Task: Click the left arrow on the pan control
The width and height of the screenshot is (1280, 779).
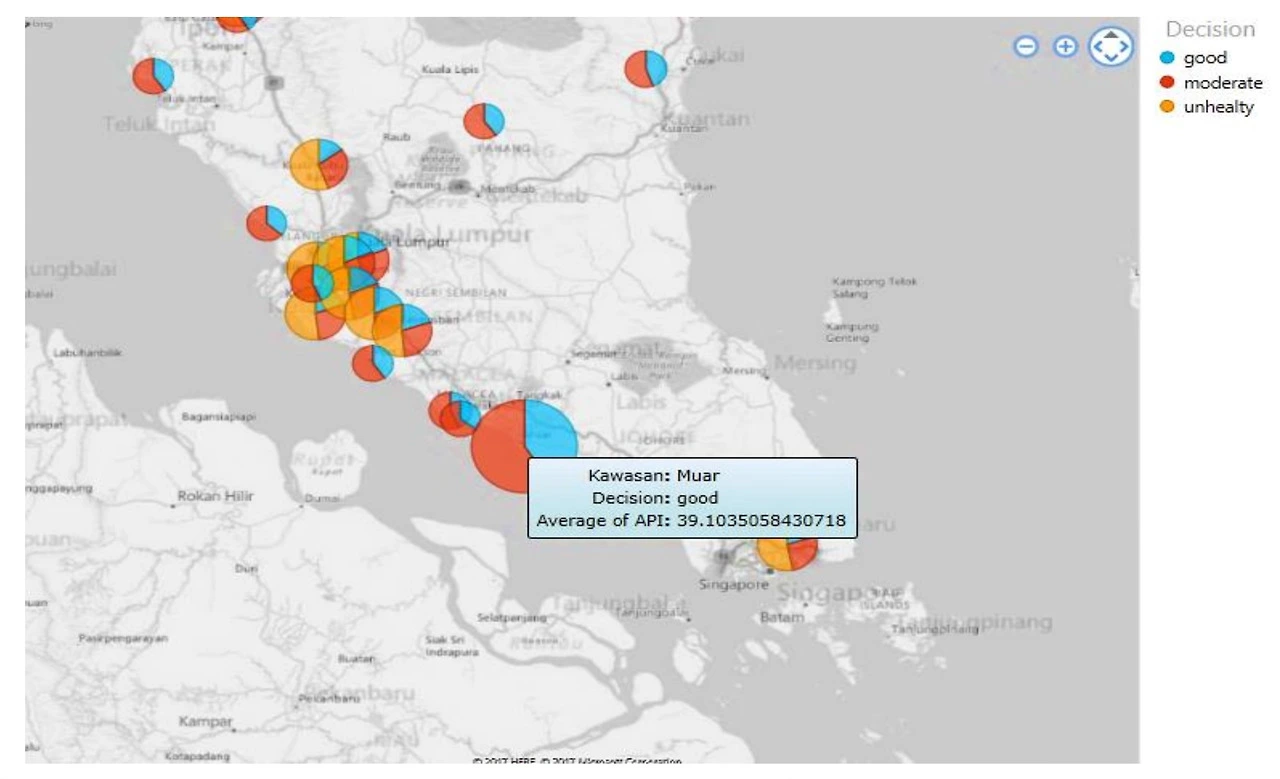Action: (x=1097, y=47)
